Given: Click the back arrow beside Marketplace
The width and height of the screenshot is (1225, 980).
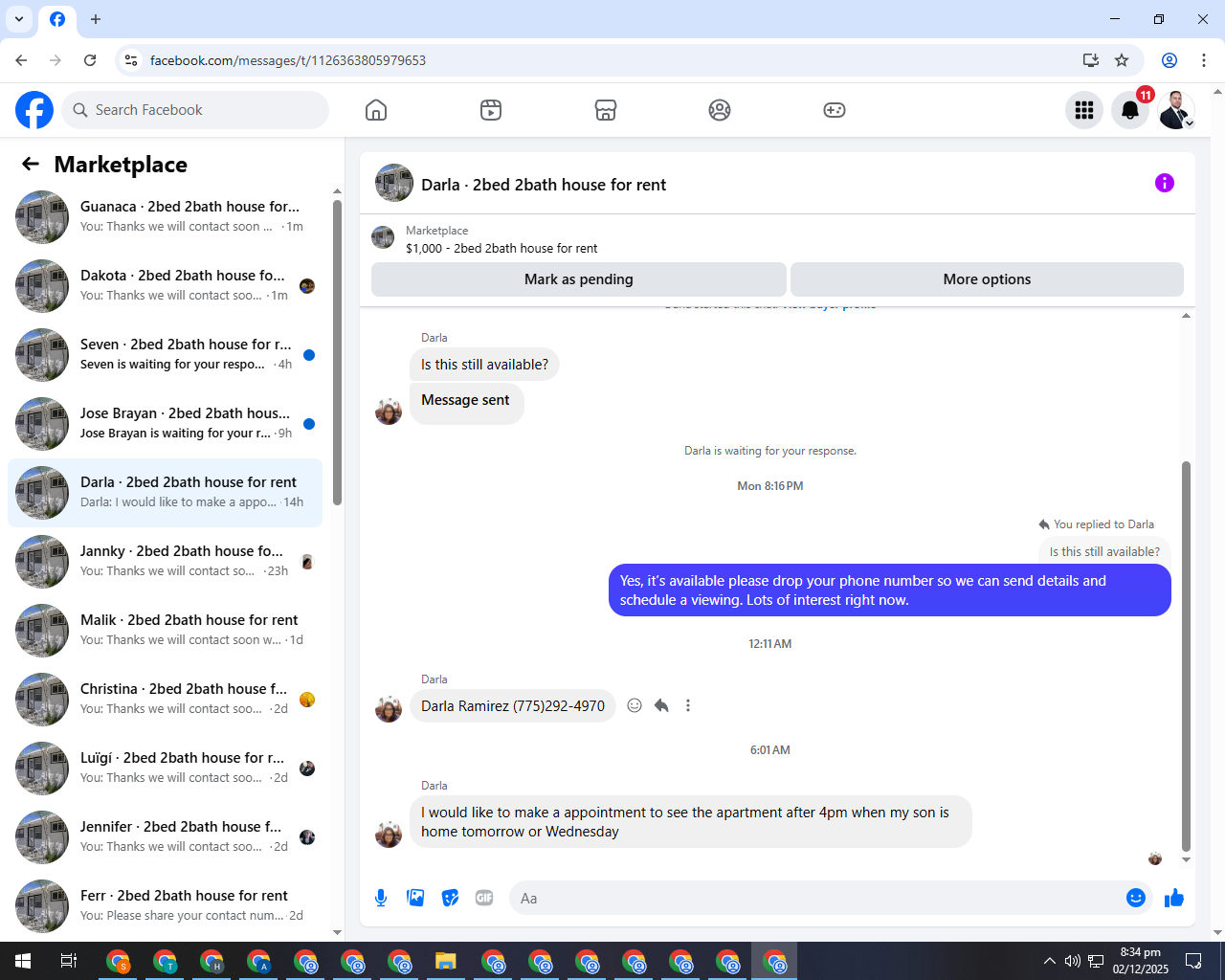Looking at the screenshot, I should coord(31,164).
